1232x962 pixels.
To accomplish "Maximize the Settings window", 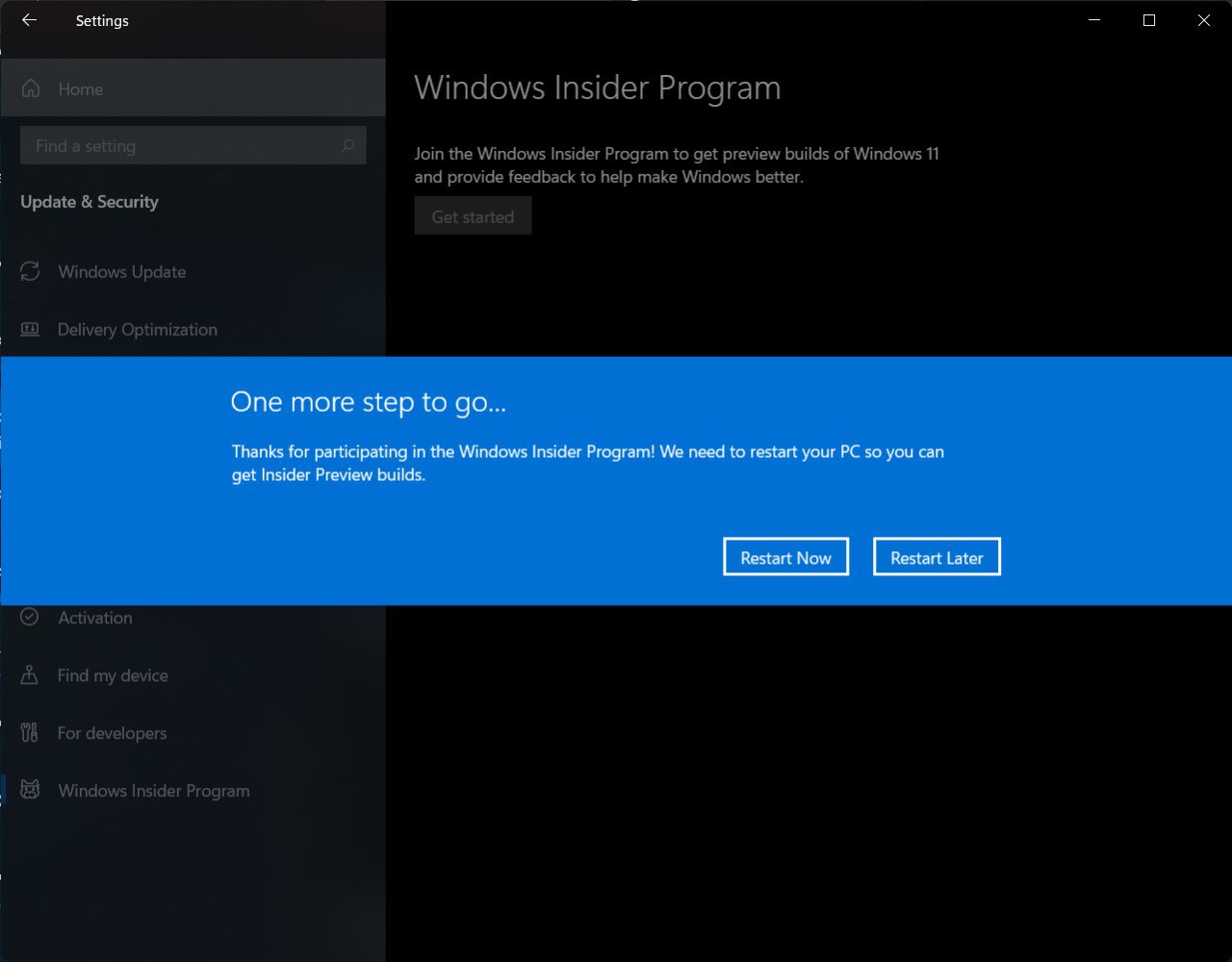I will click(x=1149, y=20).
